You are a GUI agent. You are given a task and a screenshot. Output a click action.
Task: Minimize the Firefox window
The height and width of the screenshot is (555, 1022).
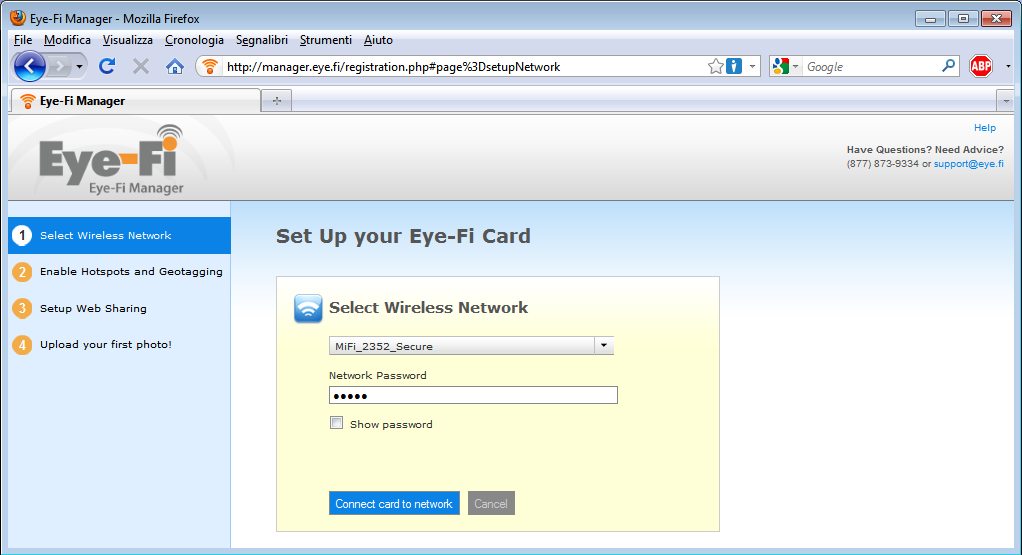click(930, 19)
